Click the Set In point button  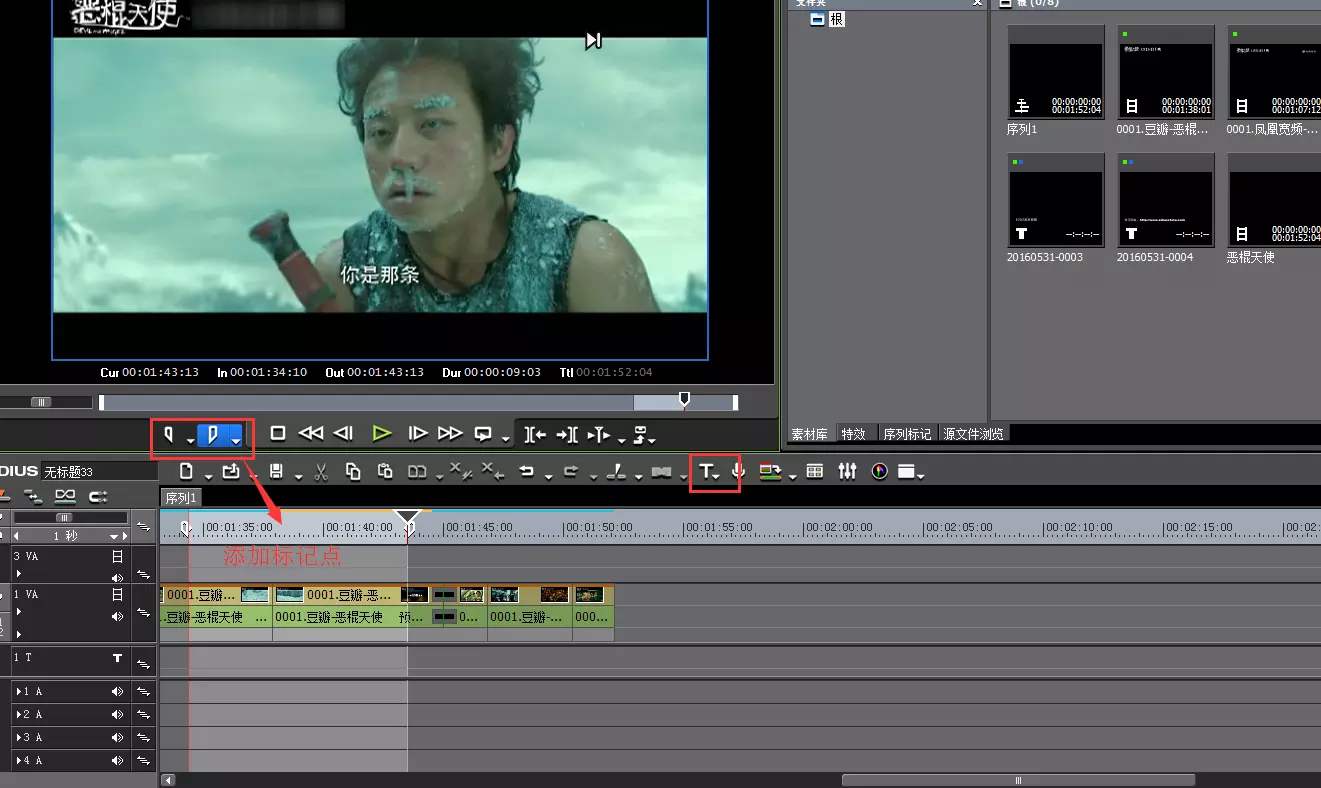(168, 434)
